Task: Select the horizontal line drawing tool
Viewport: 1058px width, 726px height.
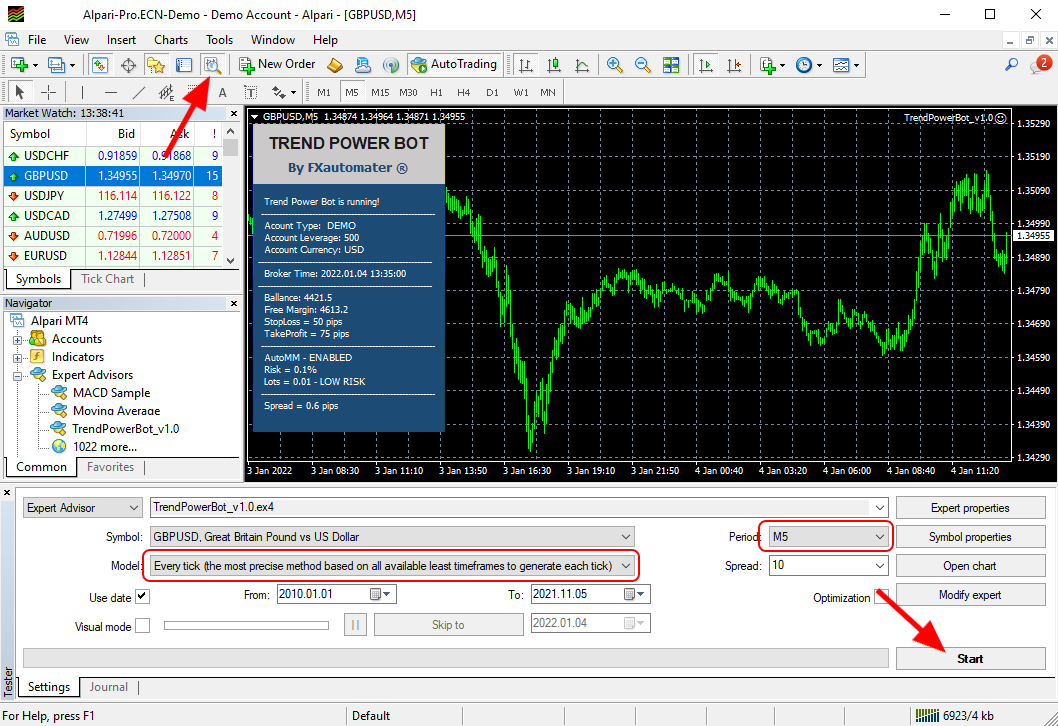Action: (111, 92)
